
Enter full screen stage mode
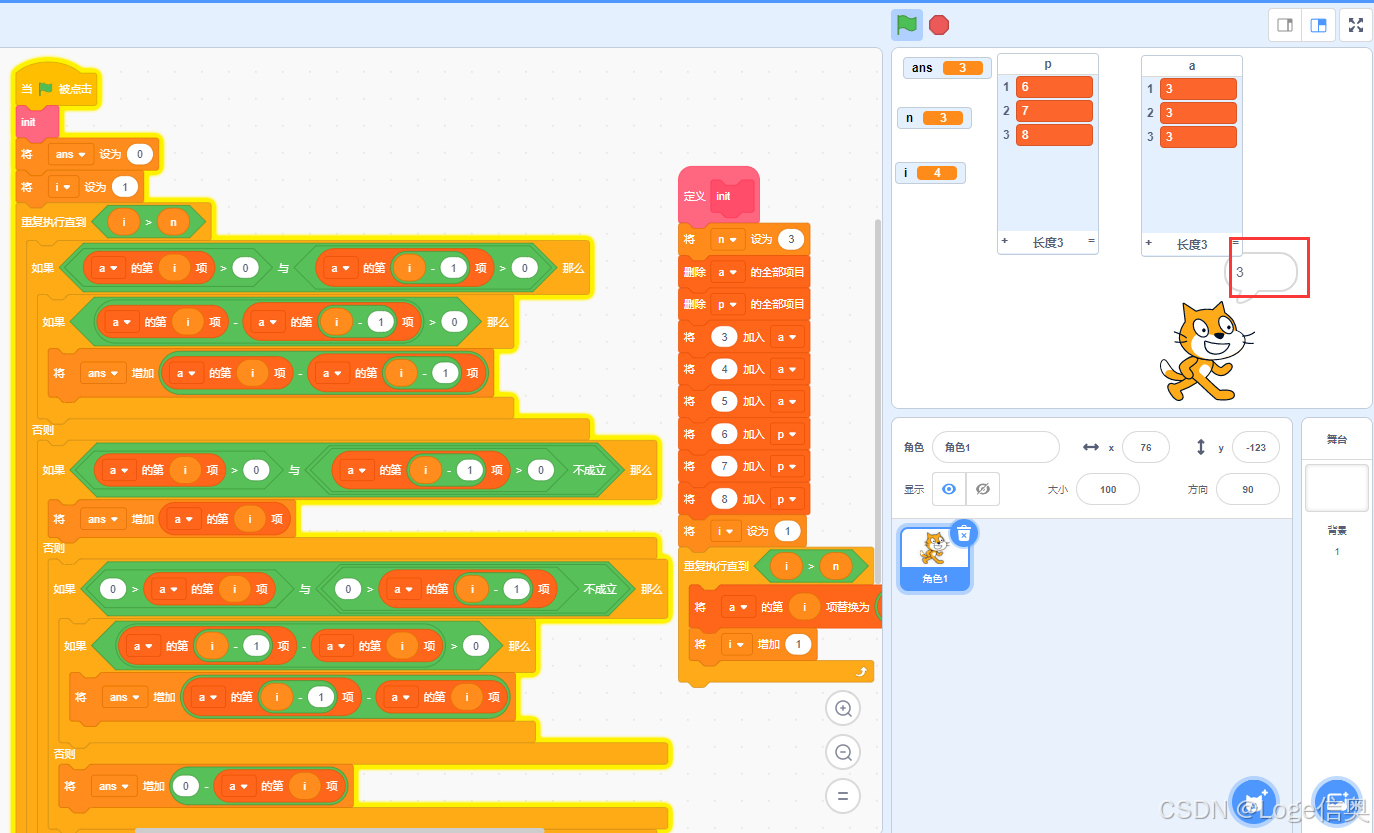click(1355, 25)
